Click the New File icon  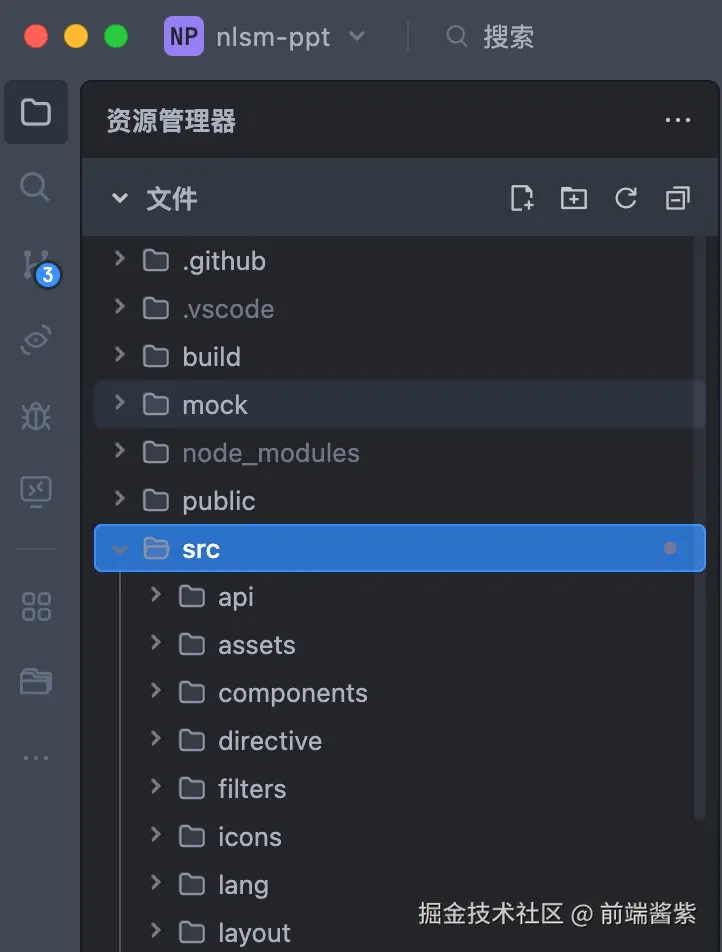[522, 198]
